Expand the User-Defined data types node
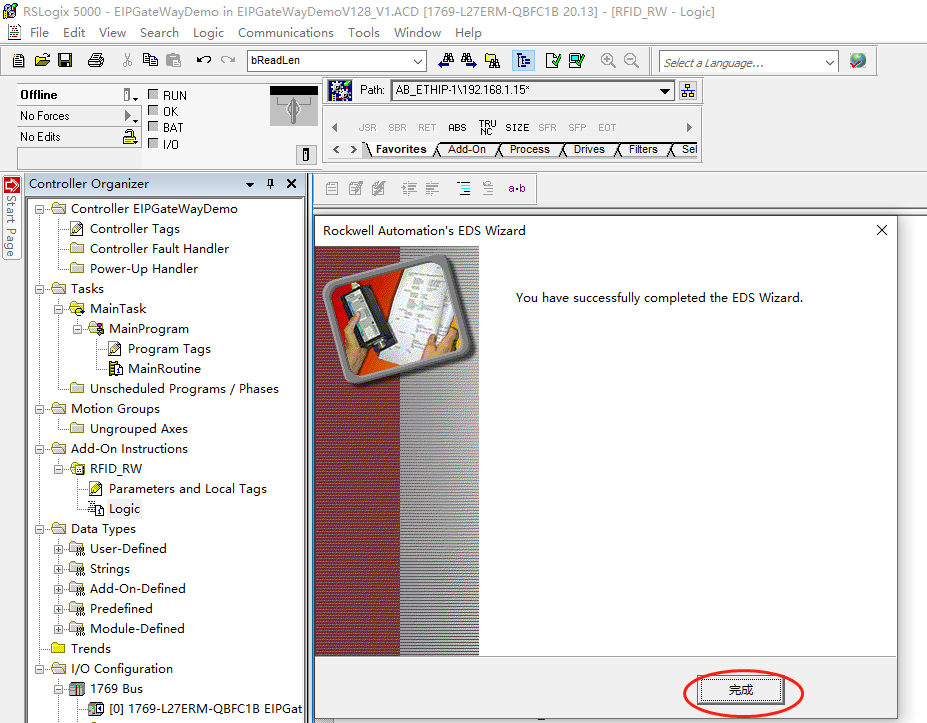 59,549
